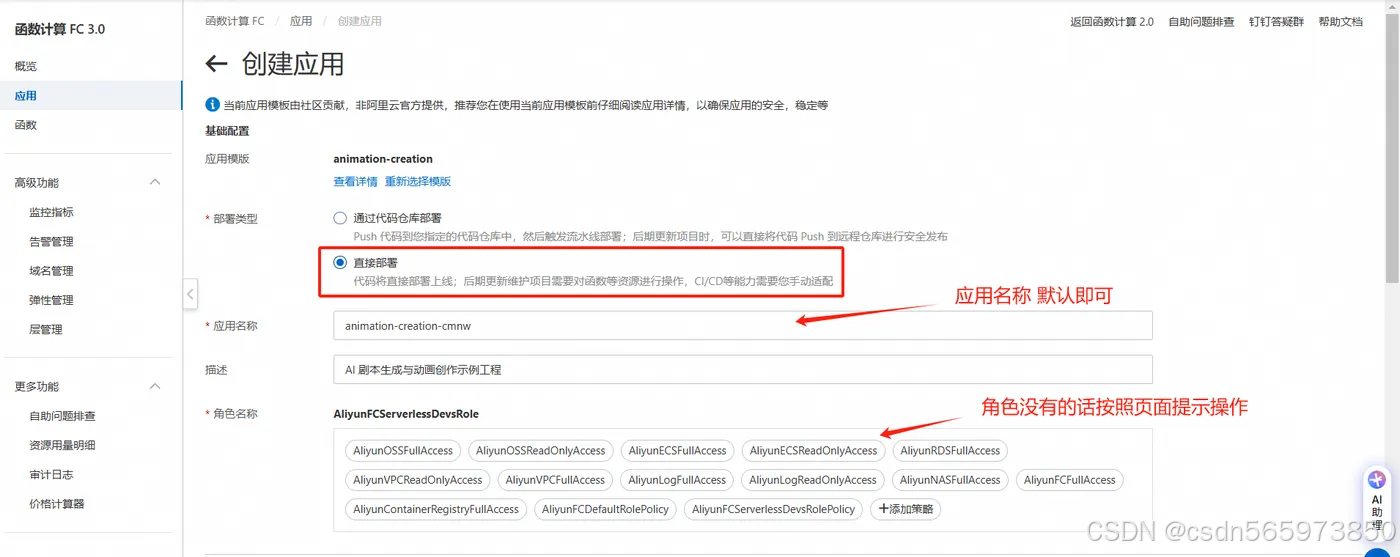
Task: Open 帮助文档 link
Action: click(x=1340, y=21)
